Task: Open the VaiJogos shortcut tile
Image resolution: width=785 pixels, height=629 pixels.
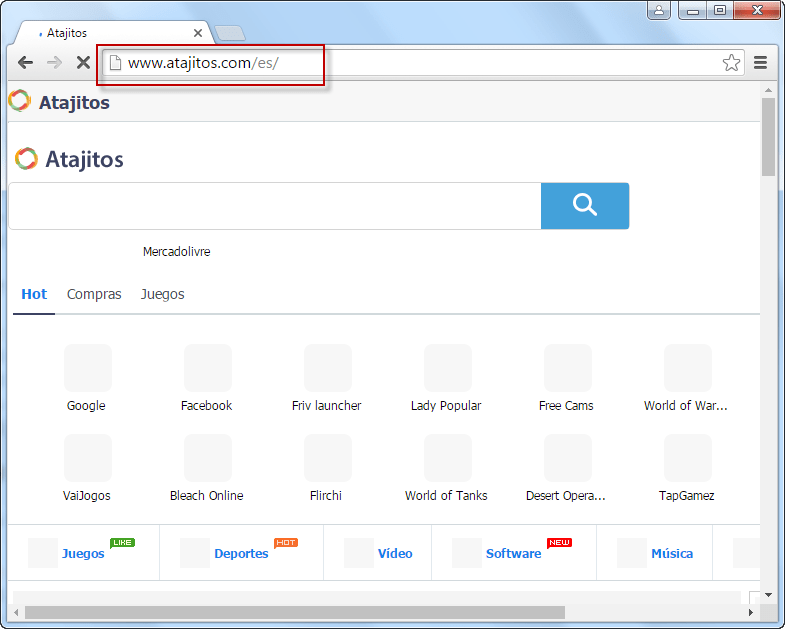Action: pos(88,468)
